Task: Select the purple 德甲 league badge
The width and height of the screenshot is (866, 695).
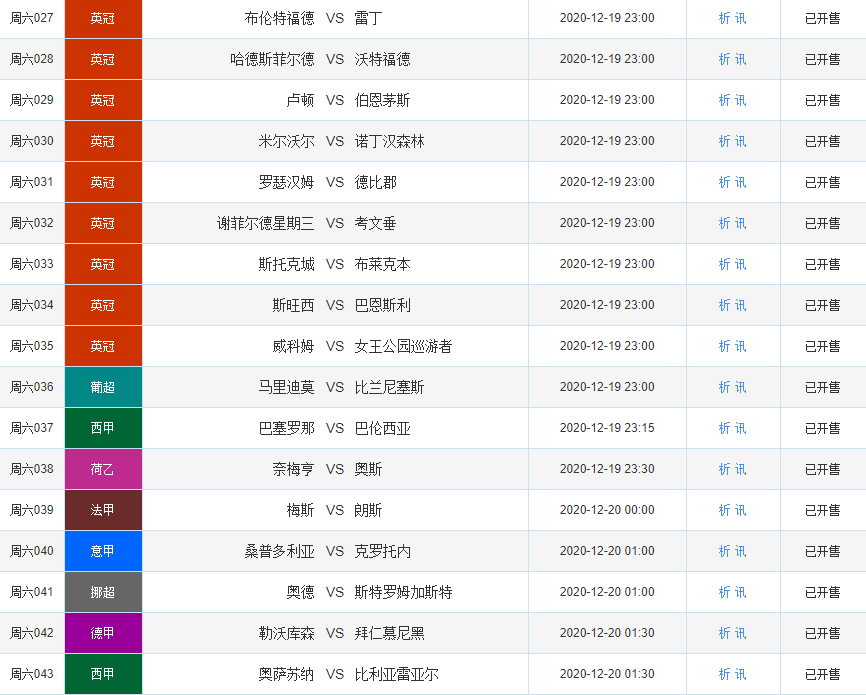Action: point(103,633)
